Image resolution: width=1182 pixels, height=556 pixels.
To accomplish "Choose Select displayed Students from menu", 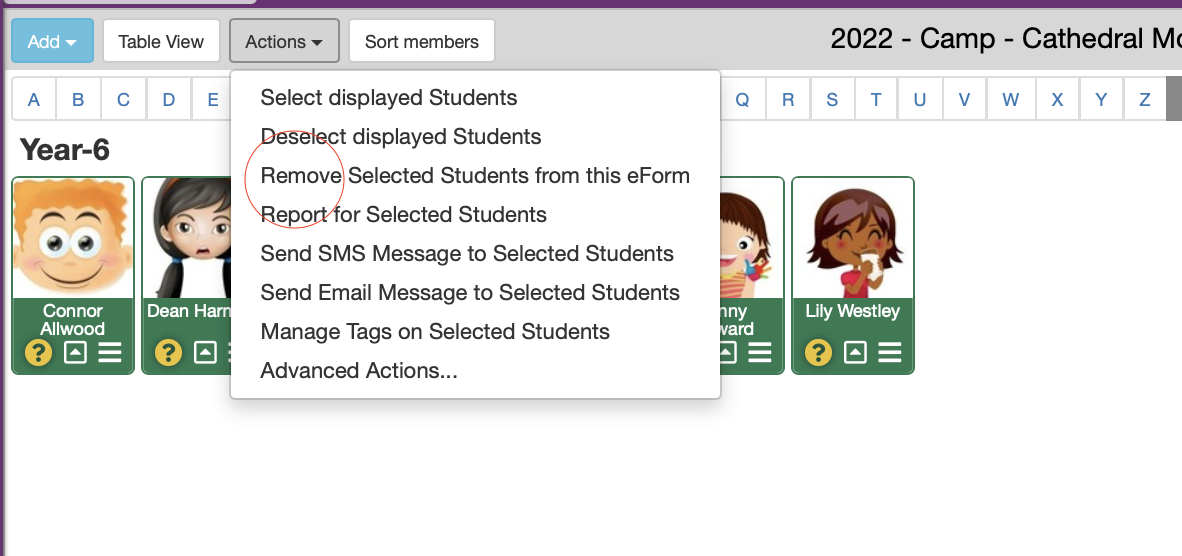I will tap(389, 98).
